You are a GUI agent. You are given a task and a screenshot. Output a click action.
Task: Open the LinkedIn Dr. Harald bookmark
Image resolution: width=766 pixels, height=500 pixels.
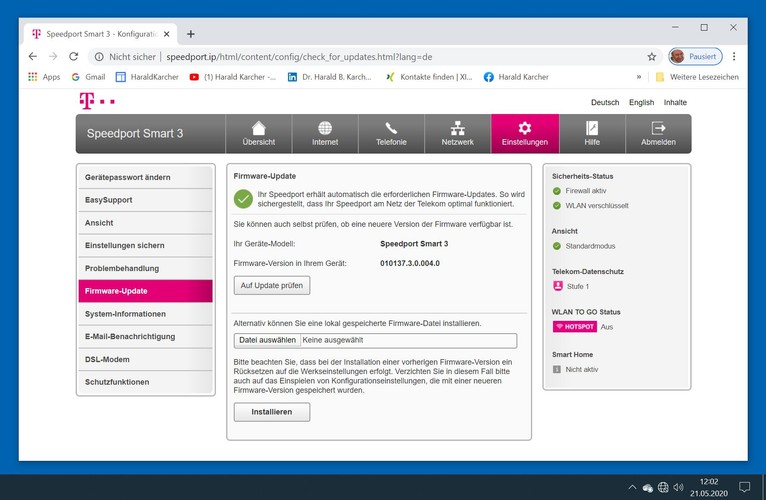point(329,77)
